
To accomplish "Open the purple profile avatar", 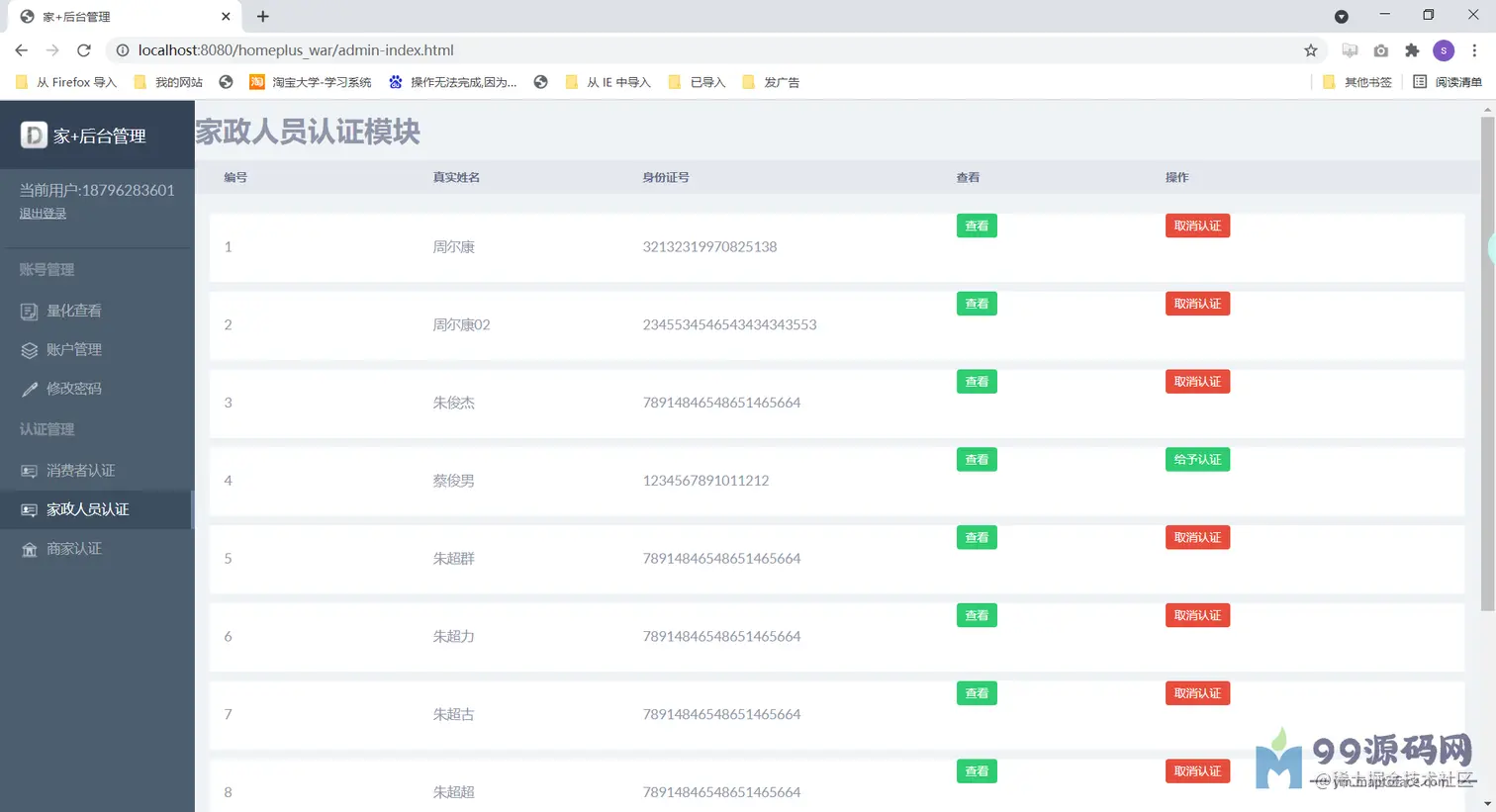I will pyautogui.click(x=1444, y=50).
